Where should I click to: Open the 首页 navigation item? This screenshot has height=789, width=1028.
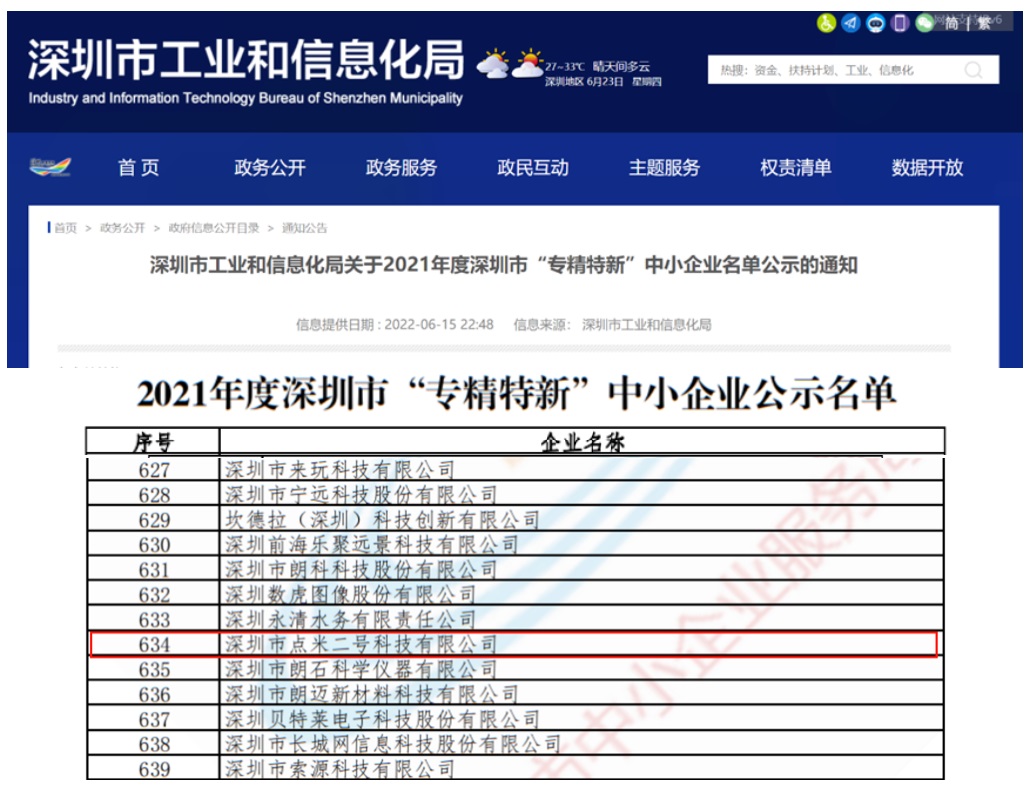(138, 168)
